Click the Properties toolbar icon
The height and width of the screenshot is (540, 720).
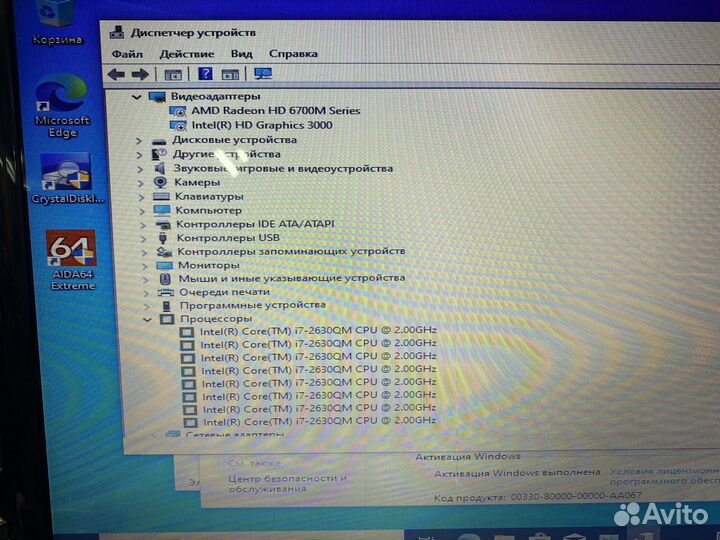click(173, 74)
